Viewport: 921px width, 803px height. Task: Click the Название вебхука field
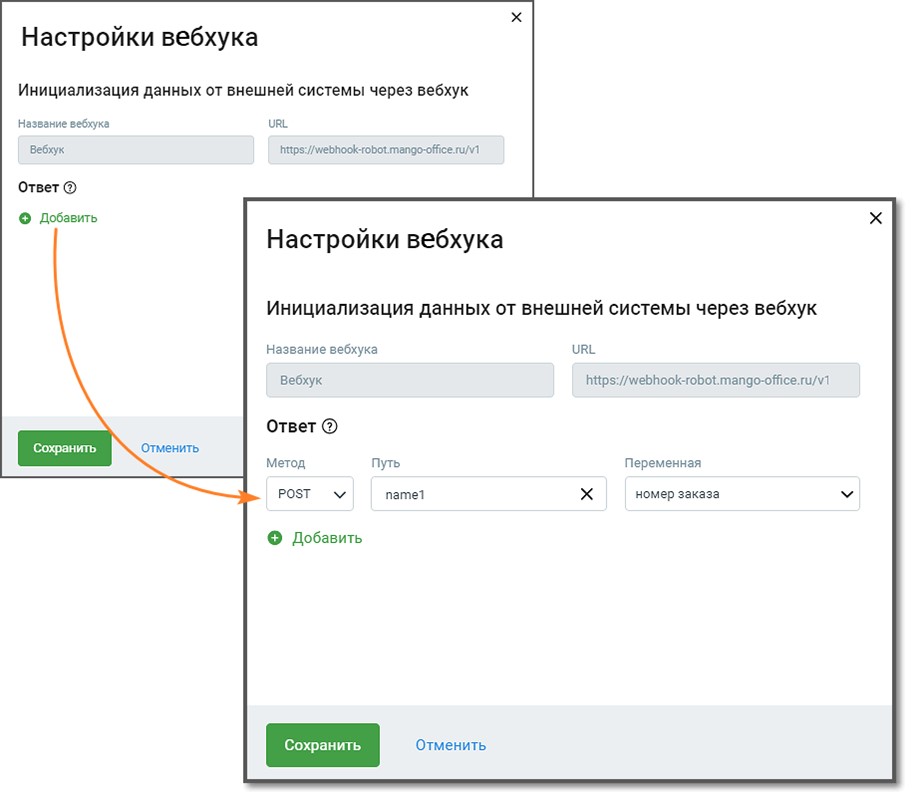coord(410,380)
